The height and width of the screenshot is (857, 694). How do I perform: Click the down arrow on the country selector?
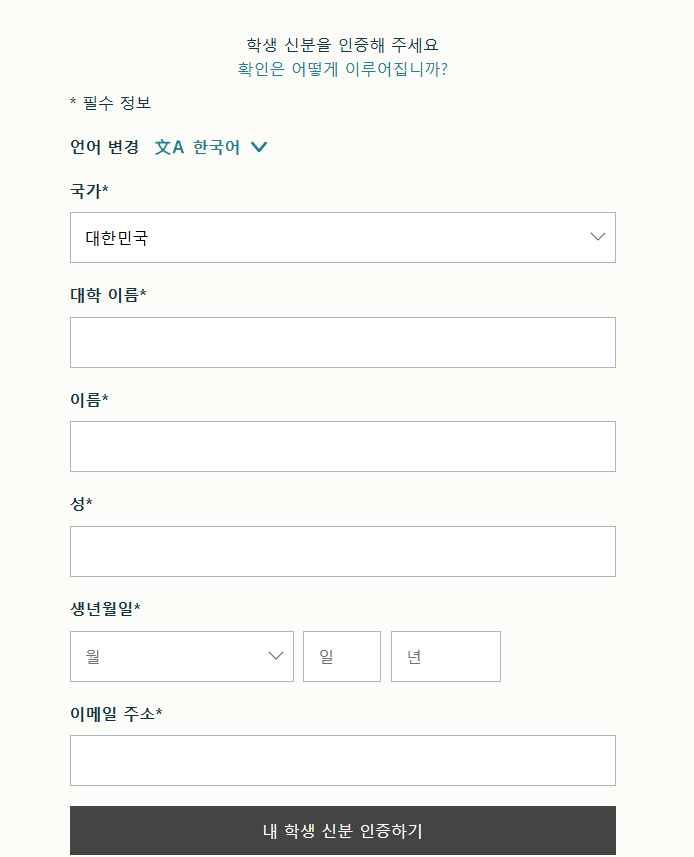tap(598, 237)
